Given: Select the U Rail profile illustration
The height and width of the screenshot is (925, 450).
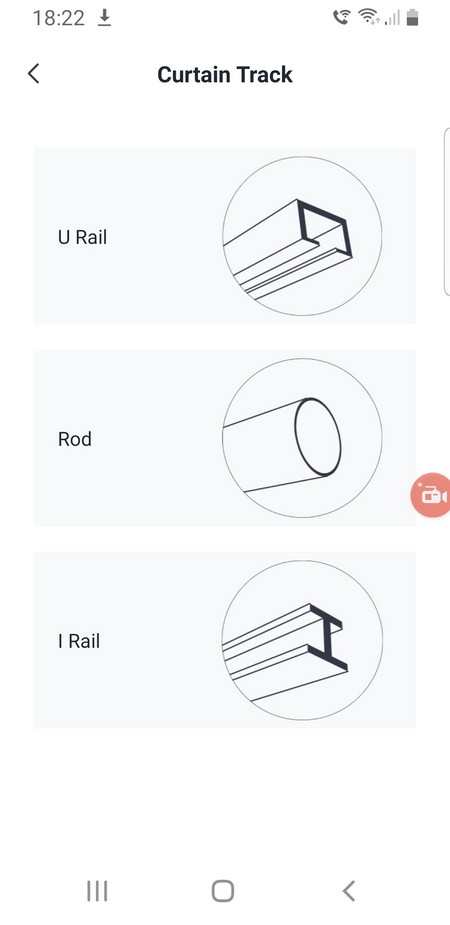Looking at the screenshot, I should click(302, 236).
